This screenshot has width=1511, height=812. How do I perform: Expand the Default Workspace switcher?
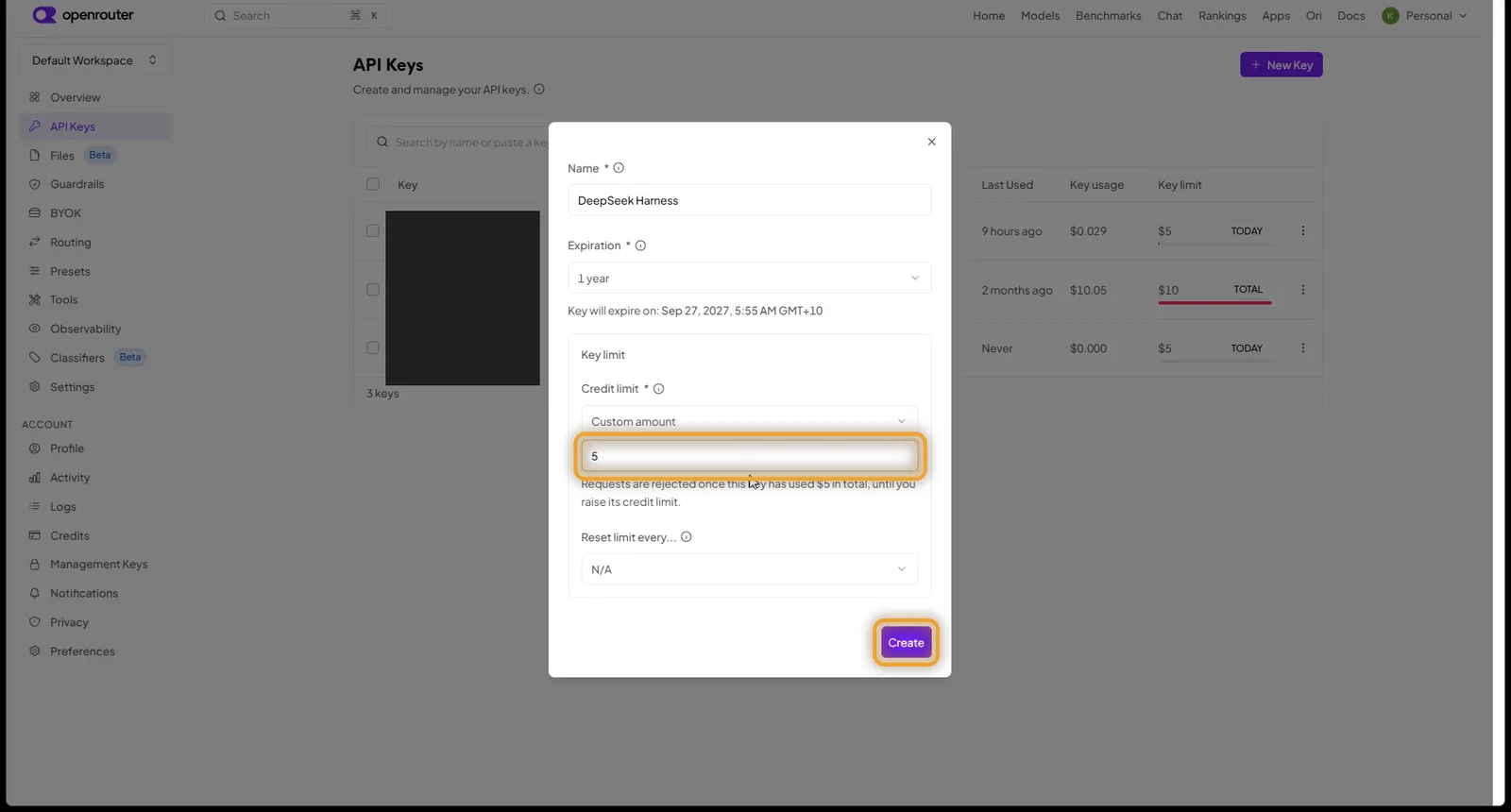pyautogui.click(x=94, y=60)
